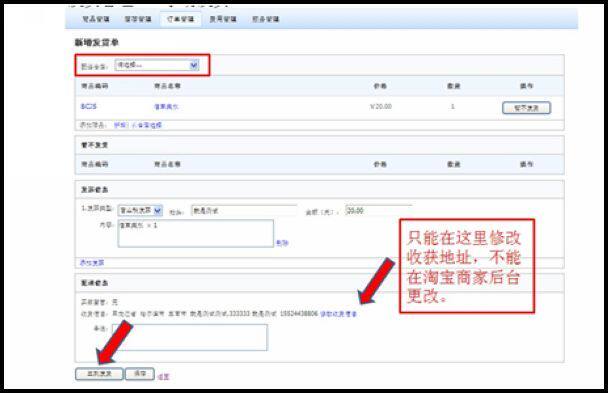
Task: Select the quantity value 1 in BCJS row
Action: (453, 106)
